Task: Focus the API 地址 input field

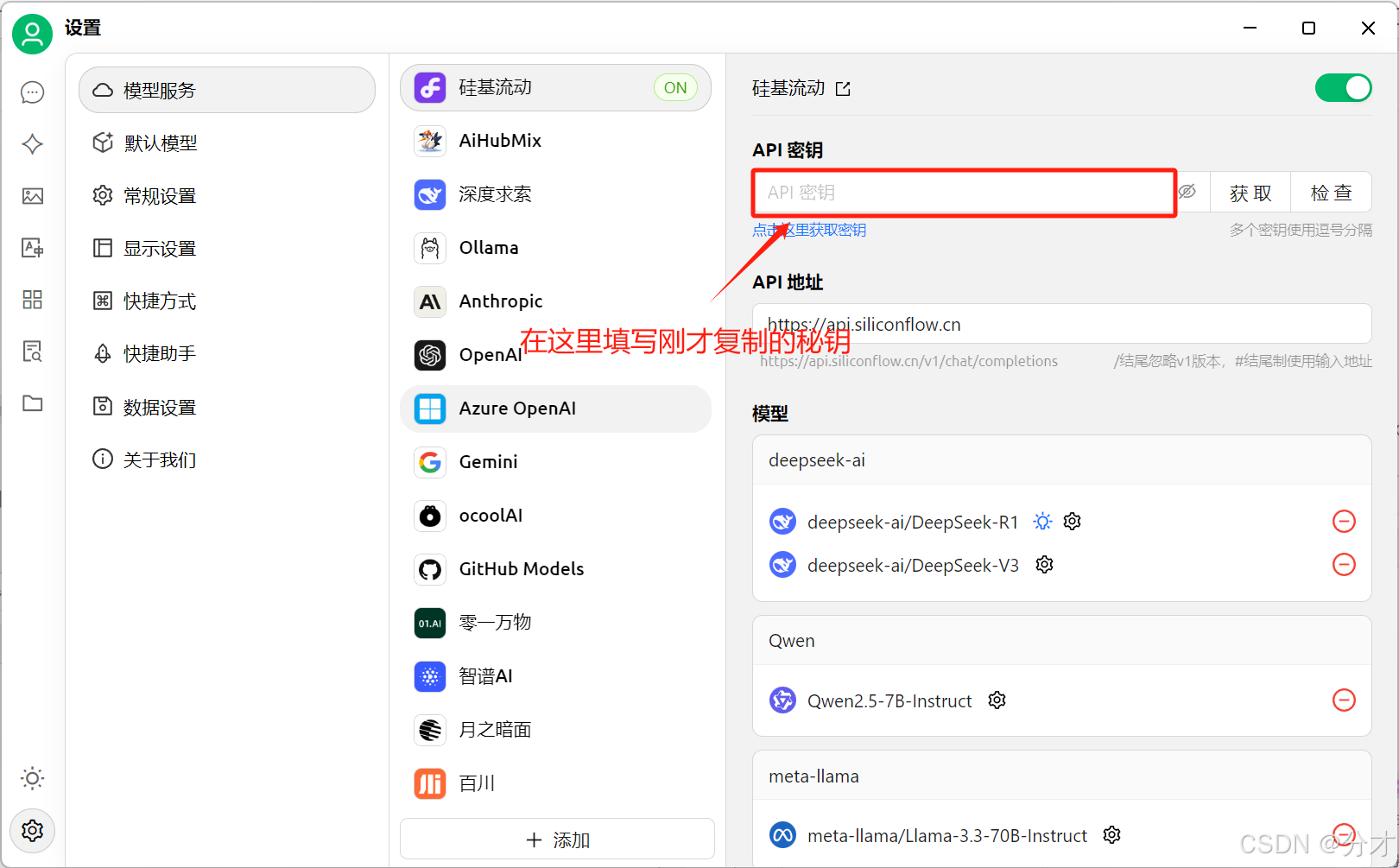Action: (1061, 324)
